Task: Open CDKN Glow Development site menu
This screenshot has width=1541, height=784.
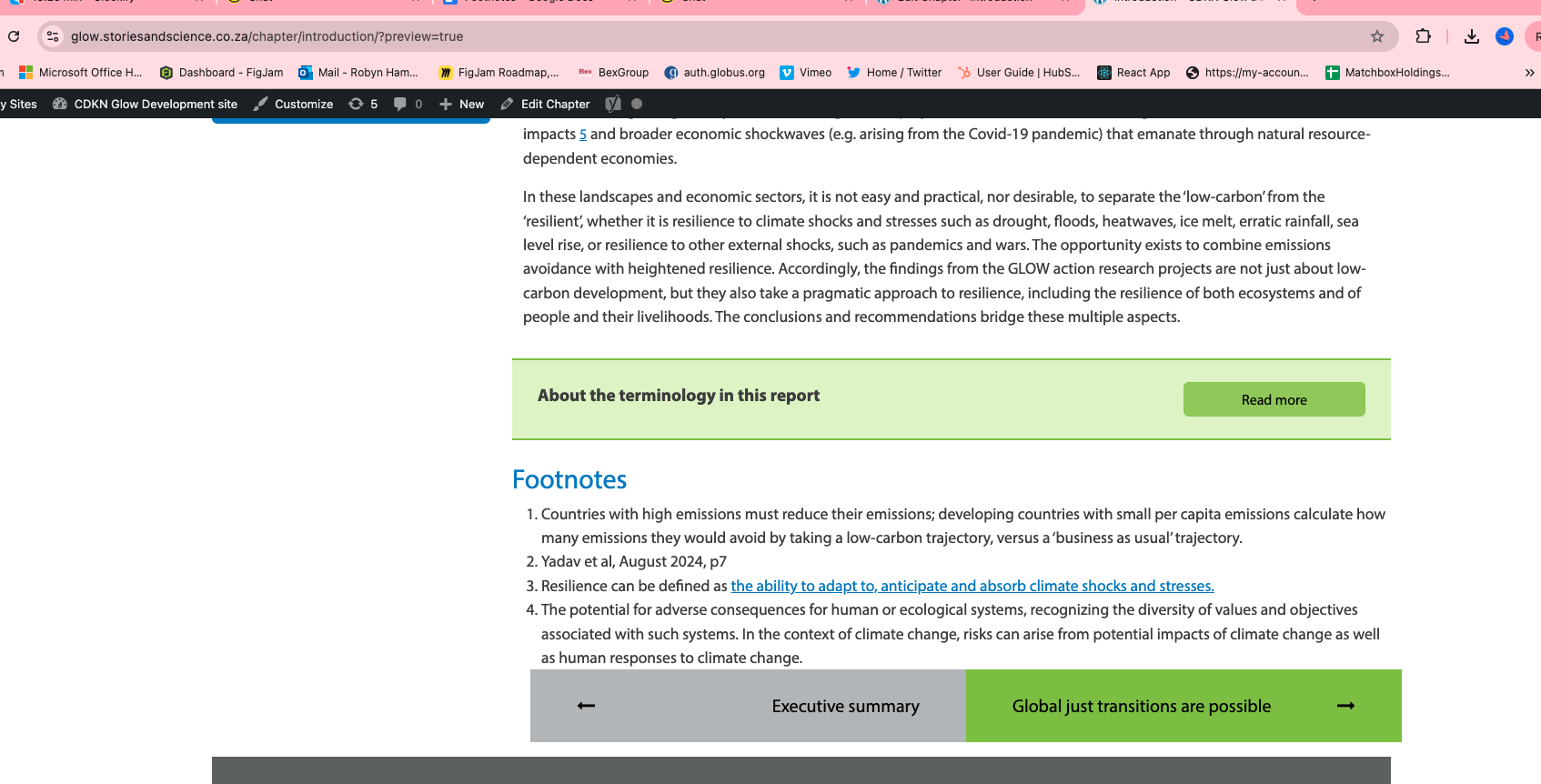Action: [x=146, y=104]
